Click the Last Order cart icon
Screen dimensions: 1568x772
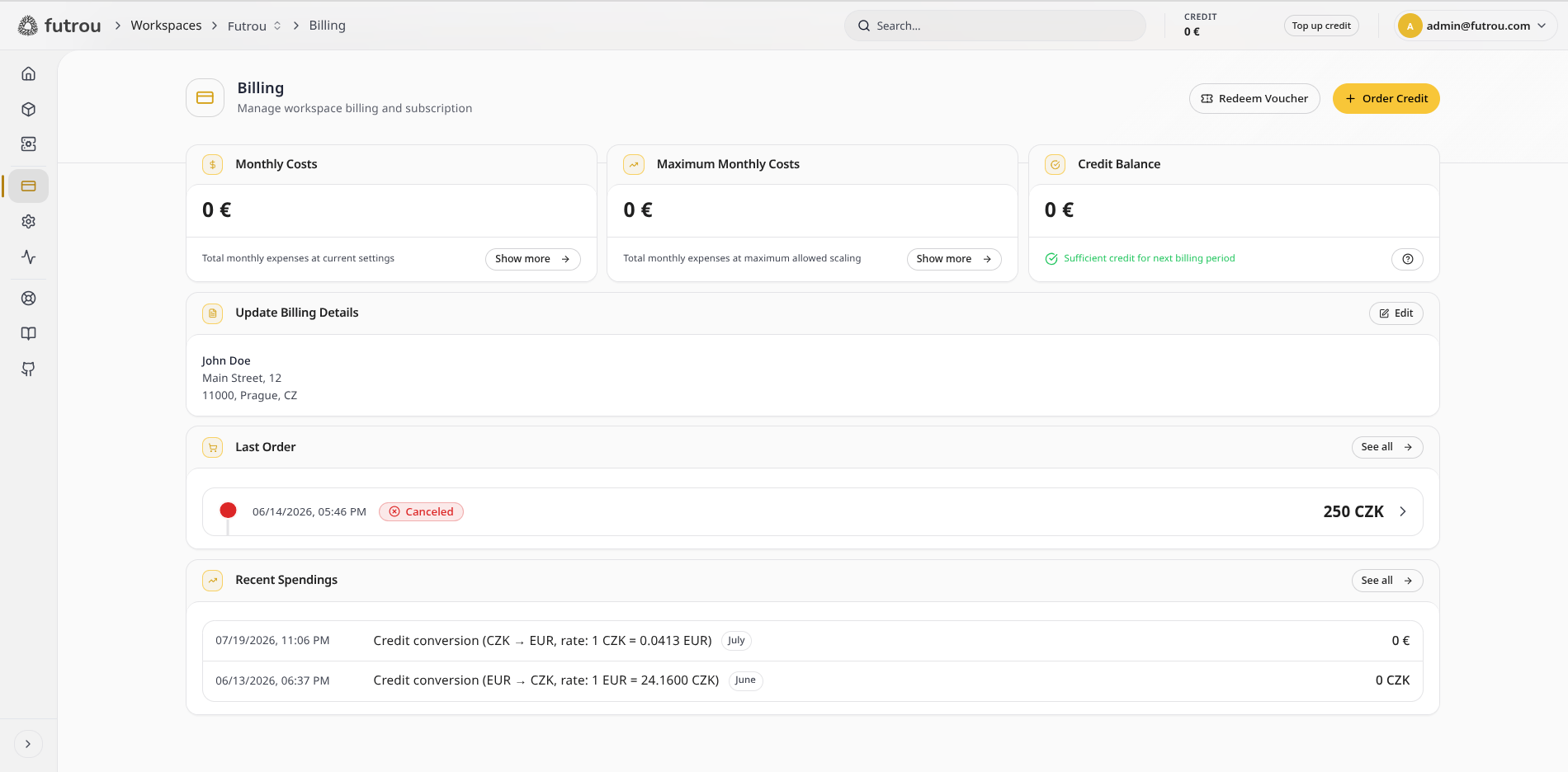[213, 447]
